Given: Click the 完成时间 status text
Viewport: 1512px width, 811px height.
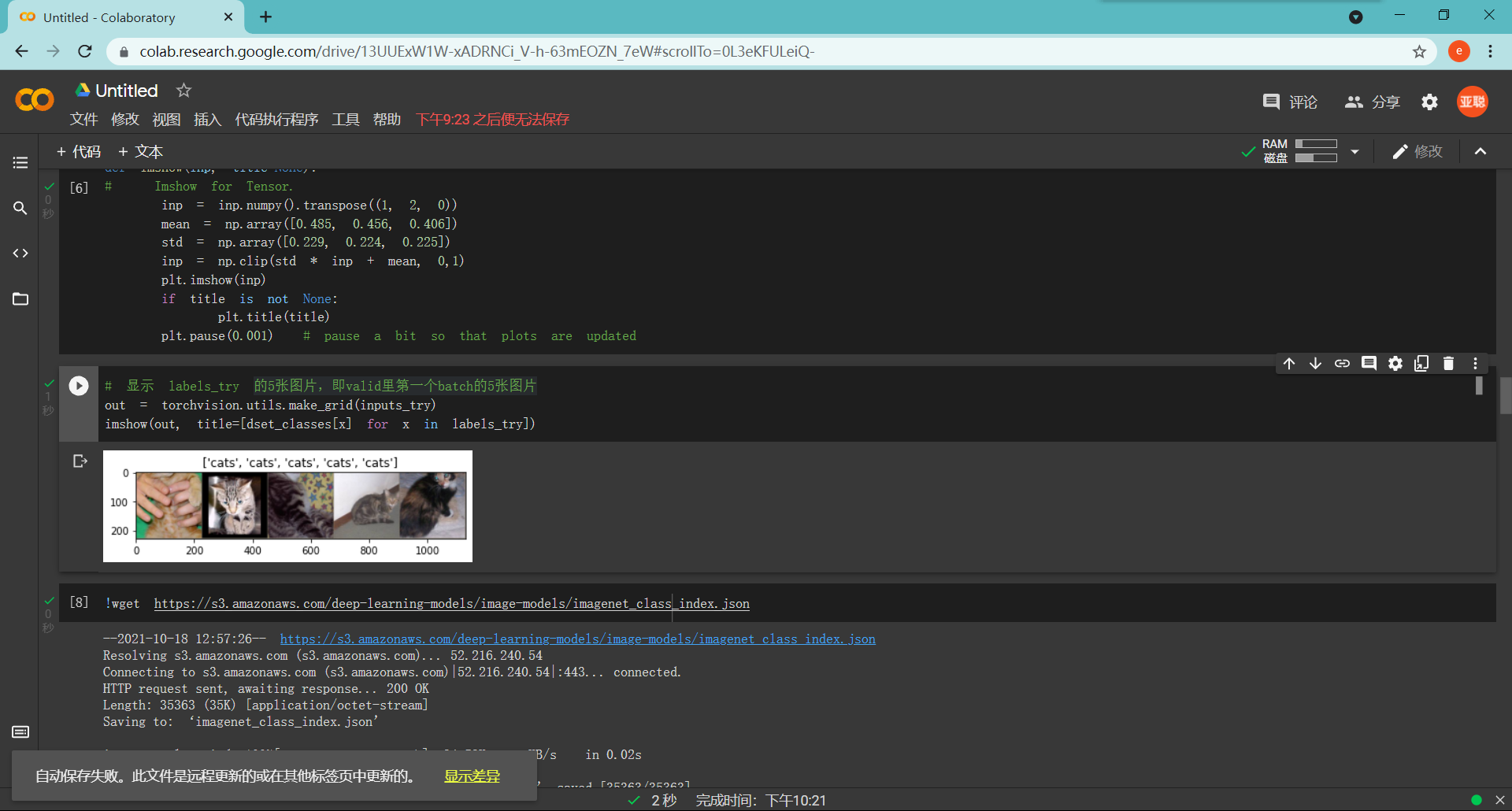Looking at the screenshot, I should coord(761,800).
